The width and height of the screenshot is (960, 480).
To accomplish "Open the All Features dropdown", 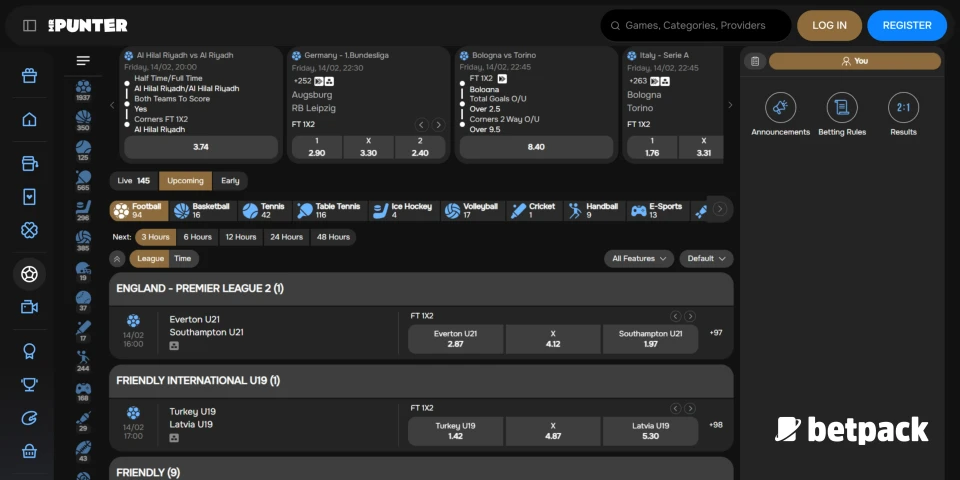I will pyautogui.click(x=639, y=259).
